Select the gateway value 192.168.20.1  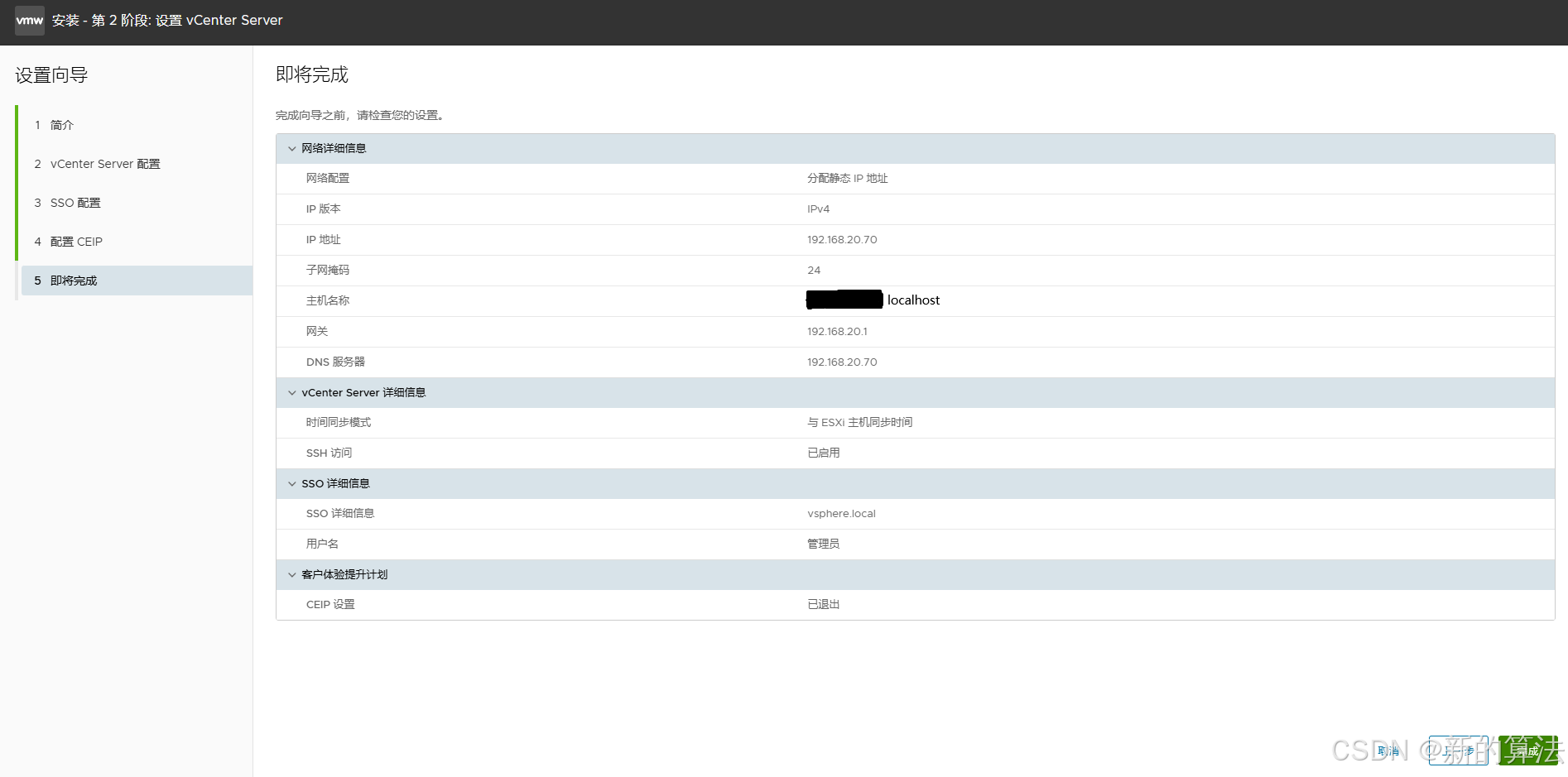coord(837,332)
